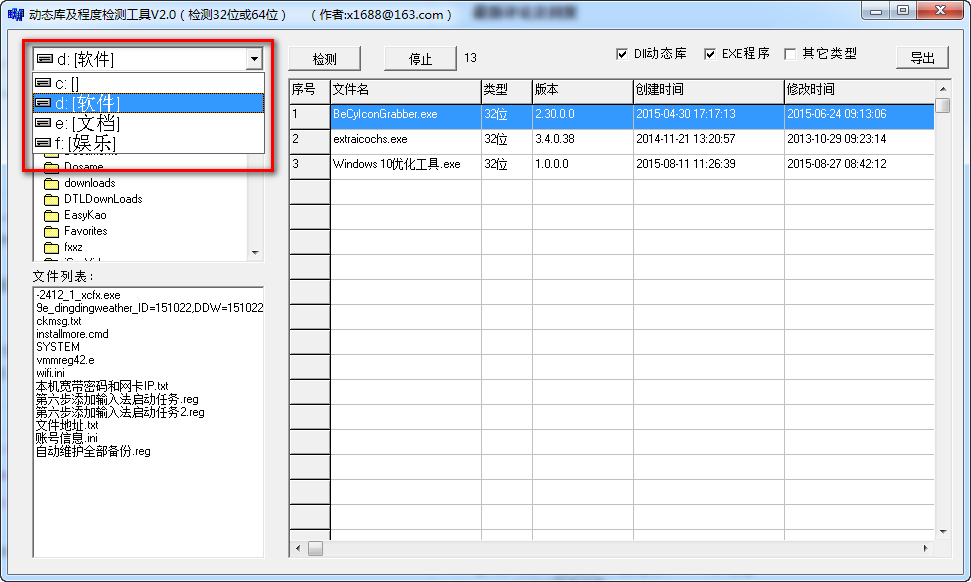Select 第六步添加输入法启动任务.reg file
Image resolution: width=971 pixels, height=582 pixels.
coord(116,399)
